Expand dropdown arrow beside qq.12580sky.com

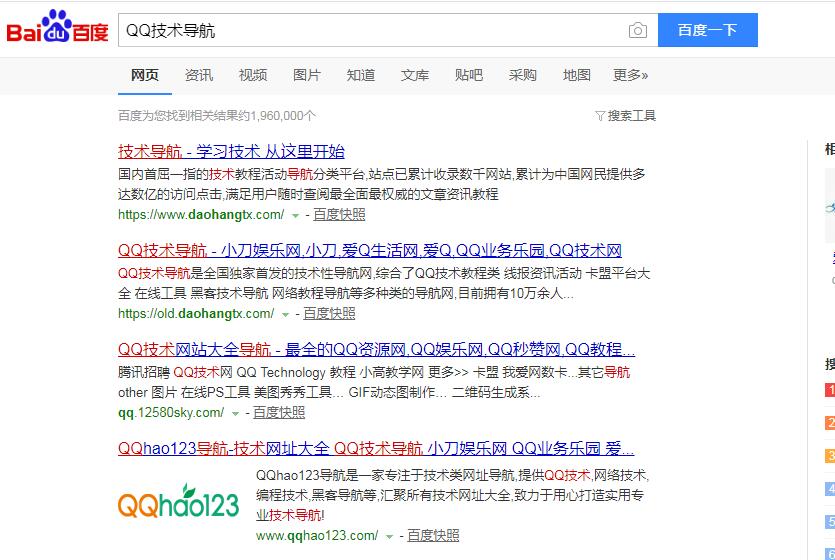click(235, 414)
